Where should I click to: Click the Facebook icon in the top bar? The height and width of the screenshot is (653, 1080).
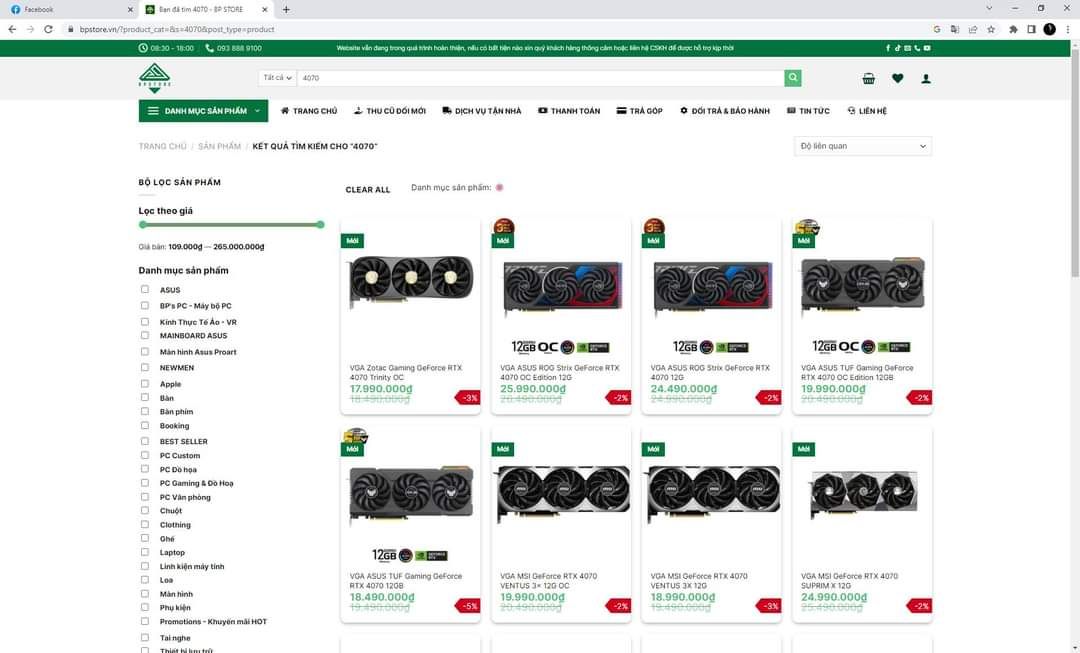pyautogui.click(x=887, y=47)
